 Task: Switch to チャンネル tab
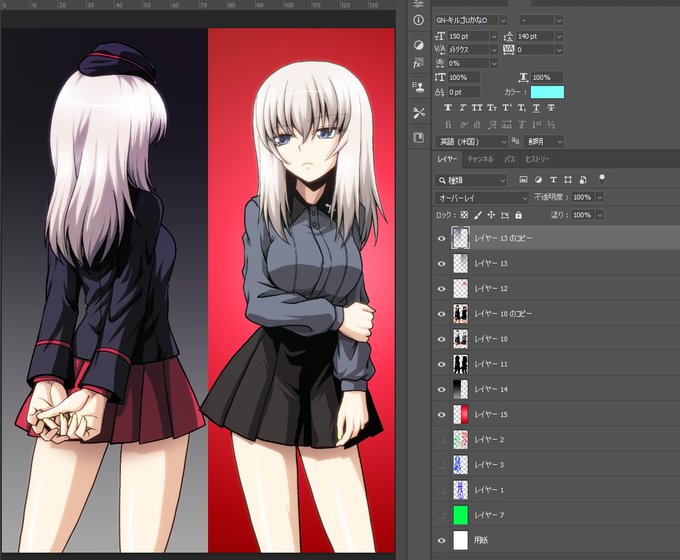tap(480, 159)
